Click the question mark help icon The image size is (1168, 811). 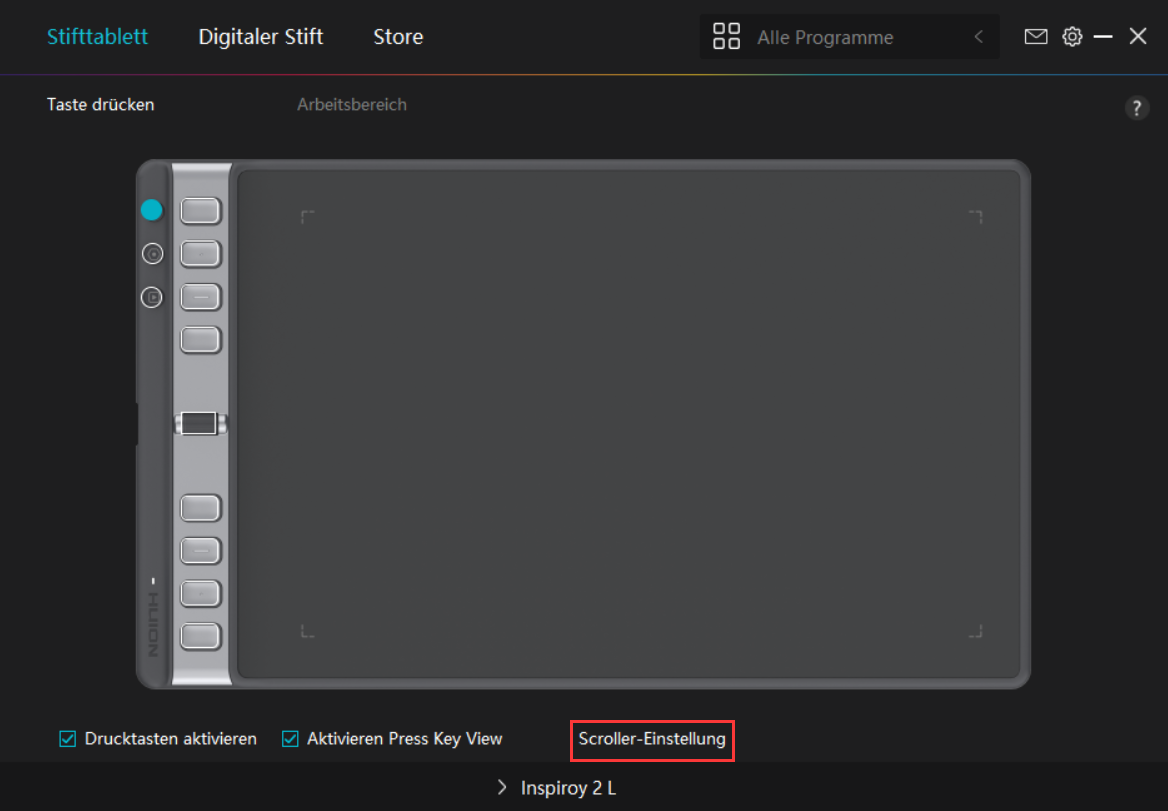click(x=1137, y=109)
